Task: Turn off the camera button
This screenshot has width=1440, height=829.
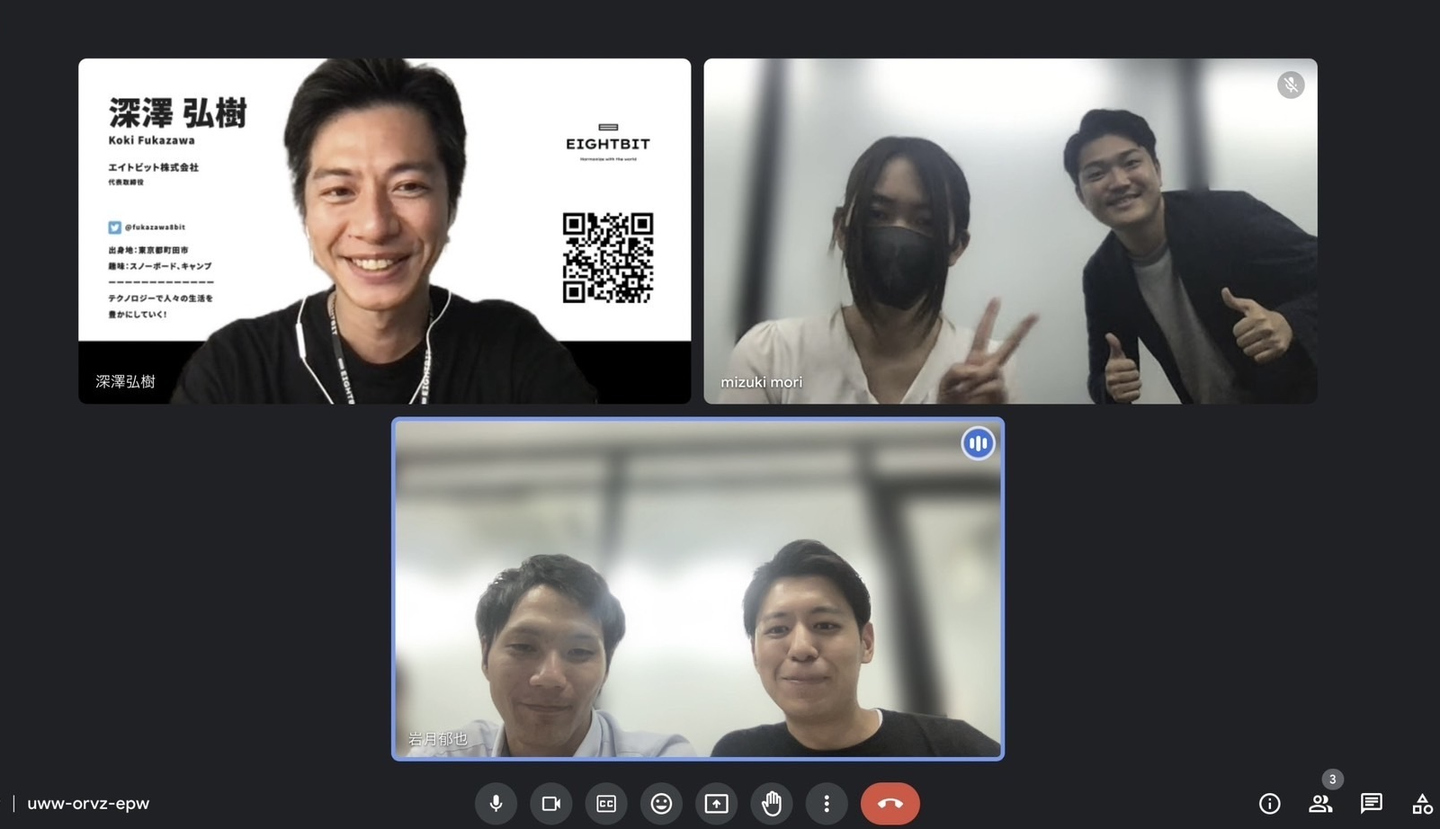Action: (x=551, y=803)
